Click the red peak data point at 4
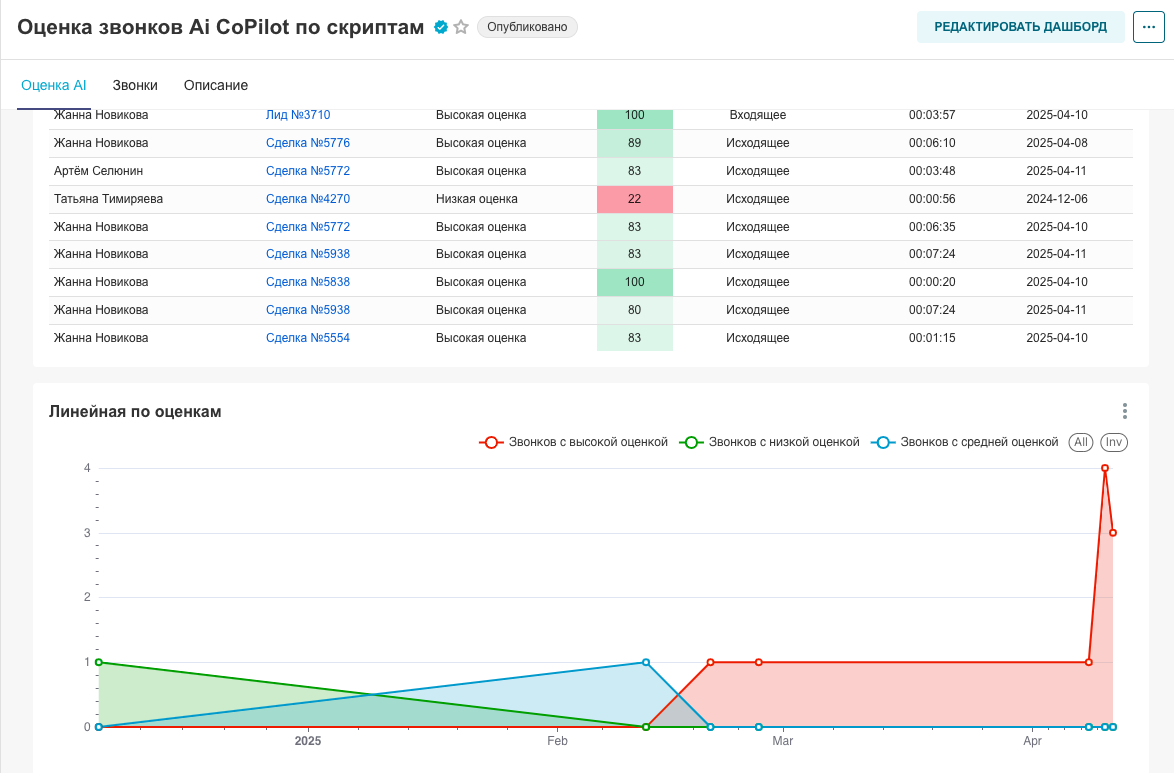 pos(1105,468)
